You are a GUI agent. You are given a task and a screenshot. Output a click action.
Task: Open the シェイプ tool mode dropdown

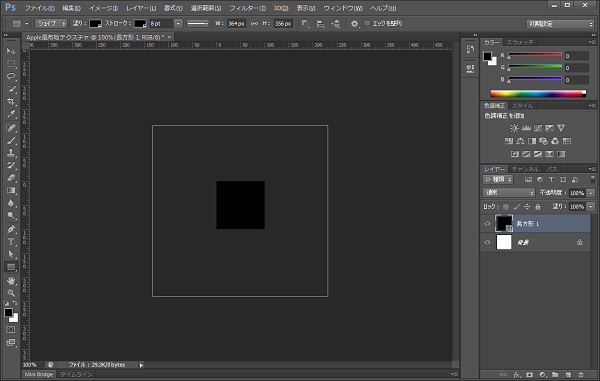click(51, 24)
